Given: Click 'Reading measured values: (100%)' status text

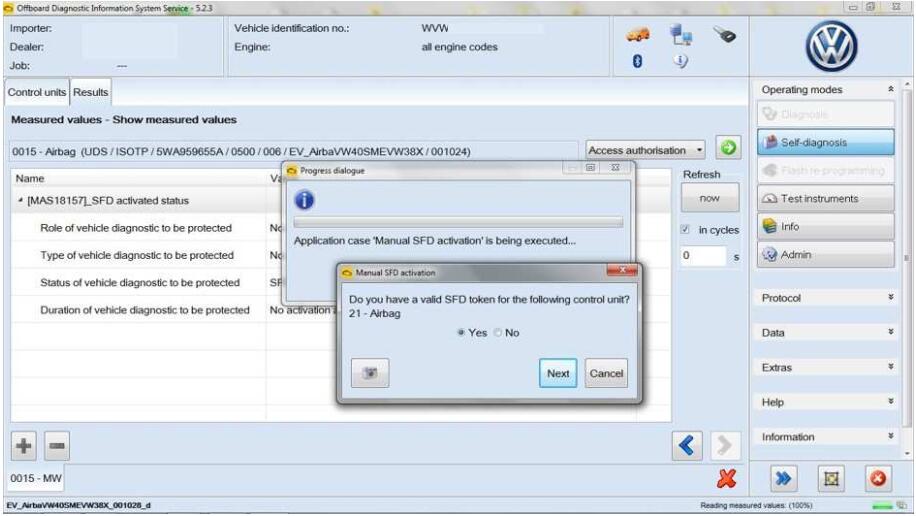Looking at the screenshot, I should click(756, 505).
